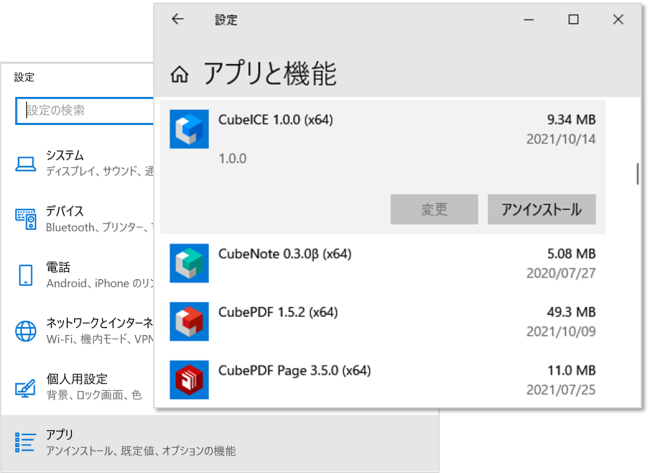Click the 2020/07/27 install date
650x473 pixels.
click(x=561, y=273)
